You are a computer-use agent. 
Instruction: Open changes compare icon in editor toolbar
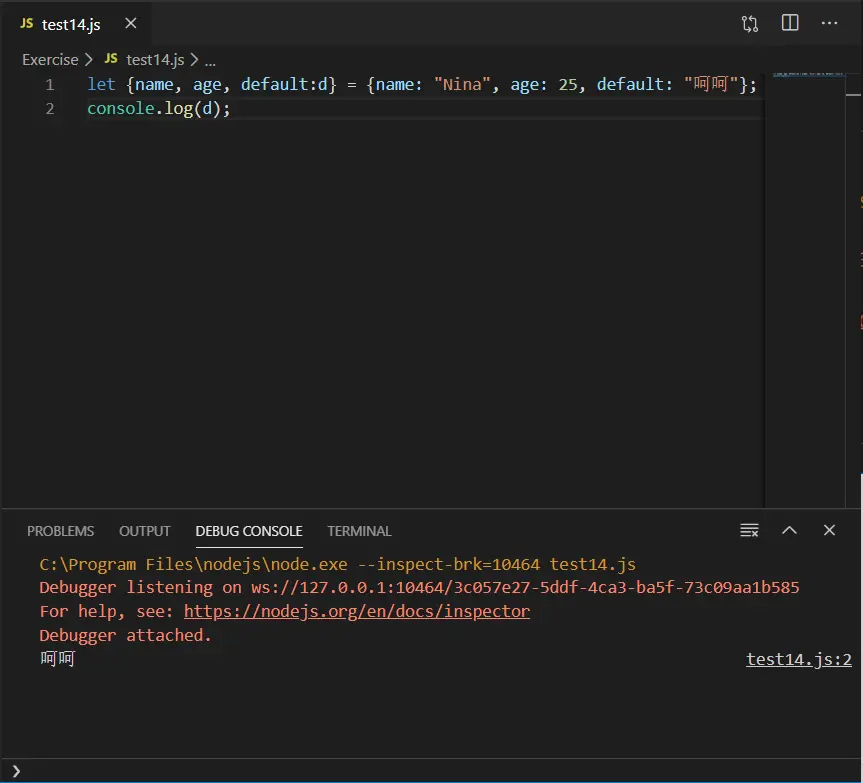coord(750,24)
